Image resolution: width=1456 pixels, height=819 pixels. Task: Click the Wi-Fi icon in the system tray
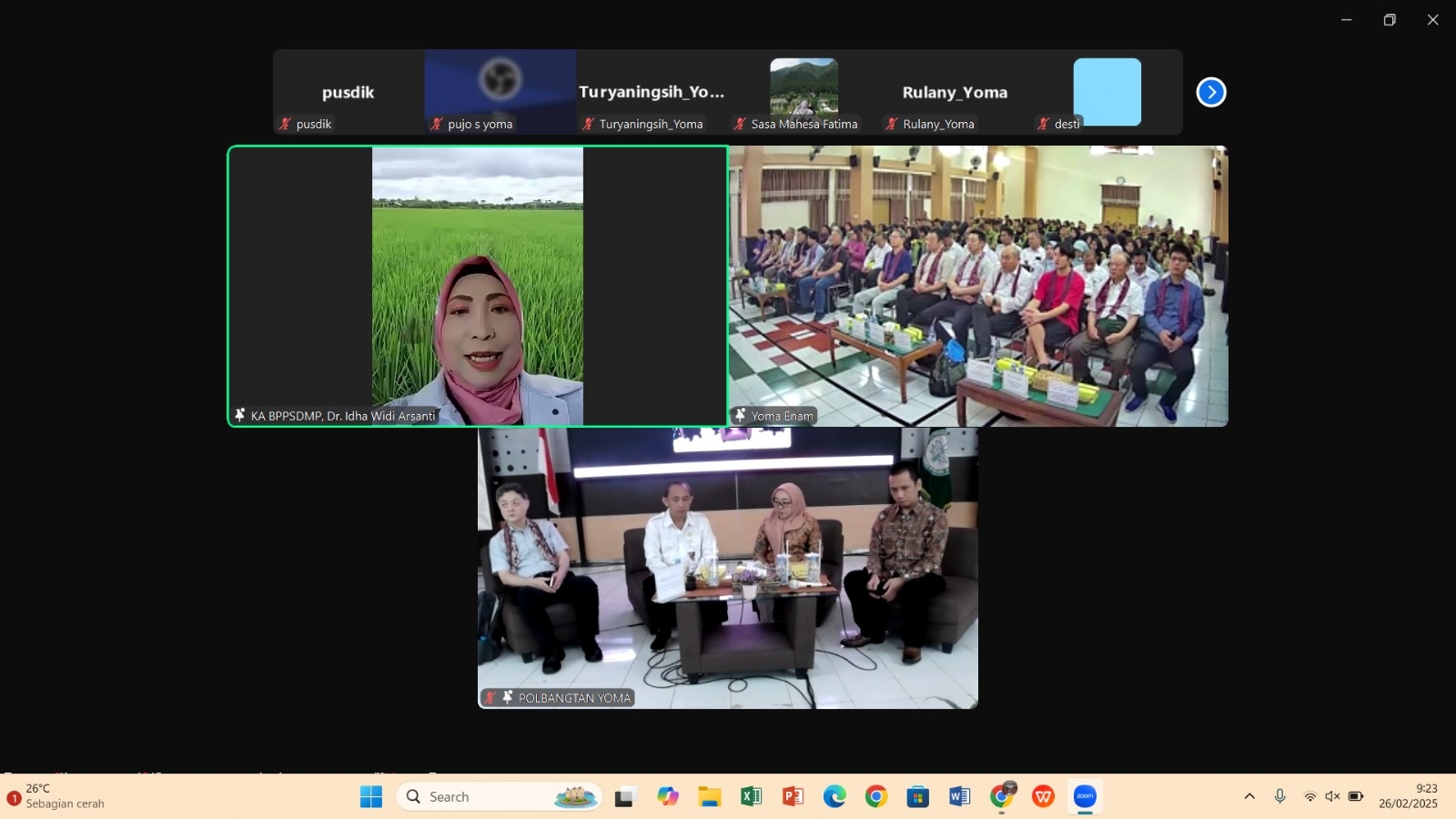pos(1309,795)
